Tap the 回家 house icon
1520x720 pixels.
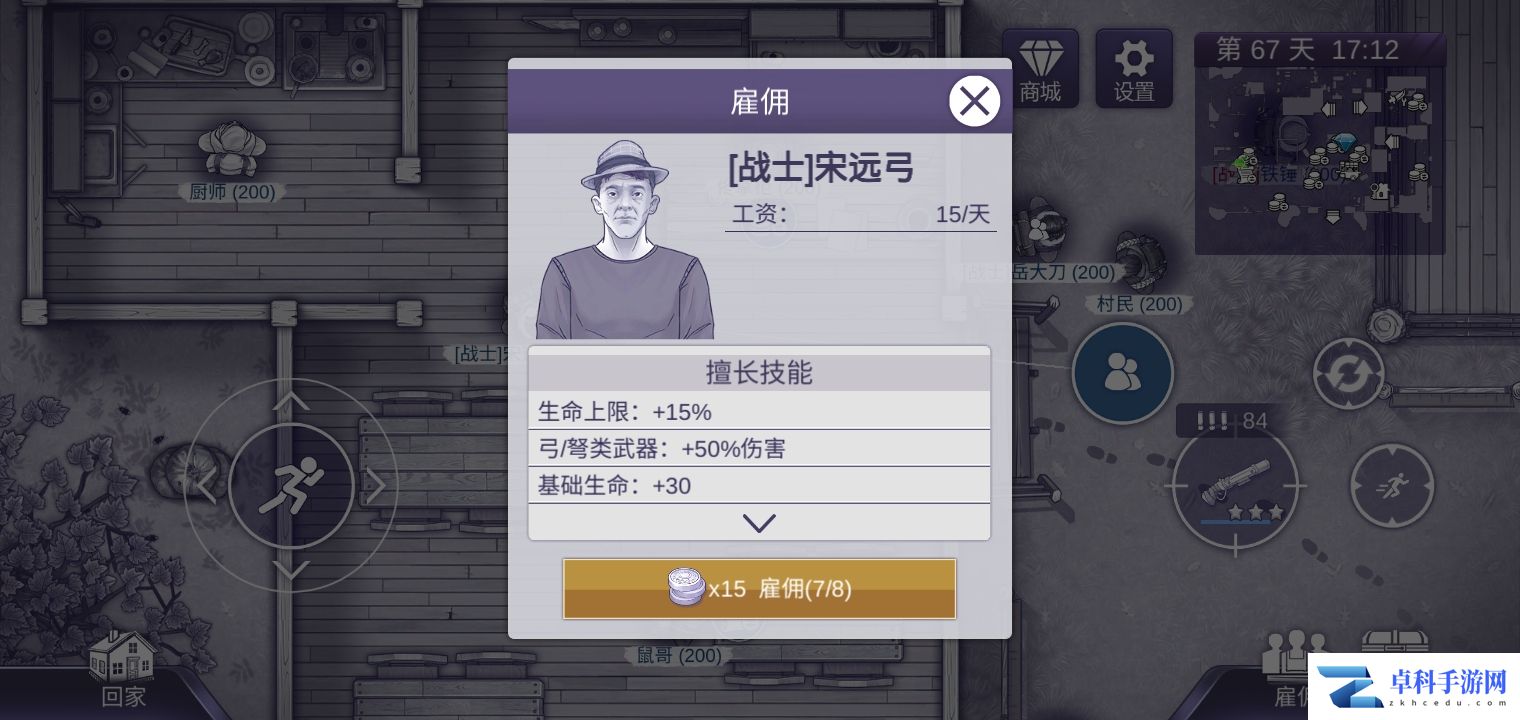point(123,668)
